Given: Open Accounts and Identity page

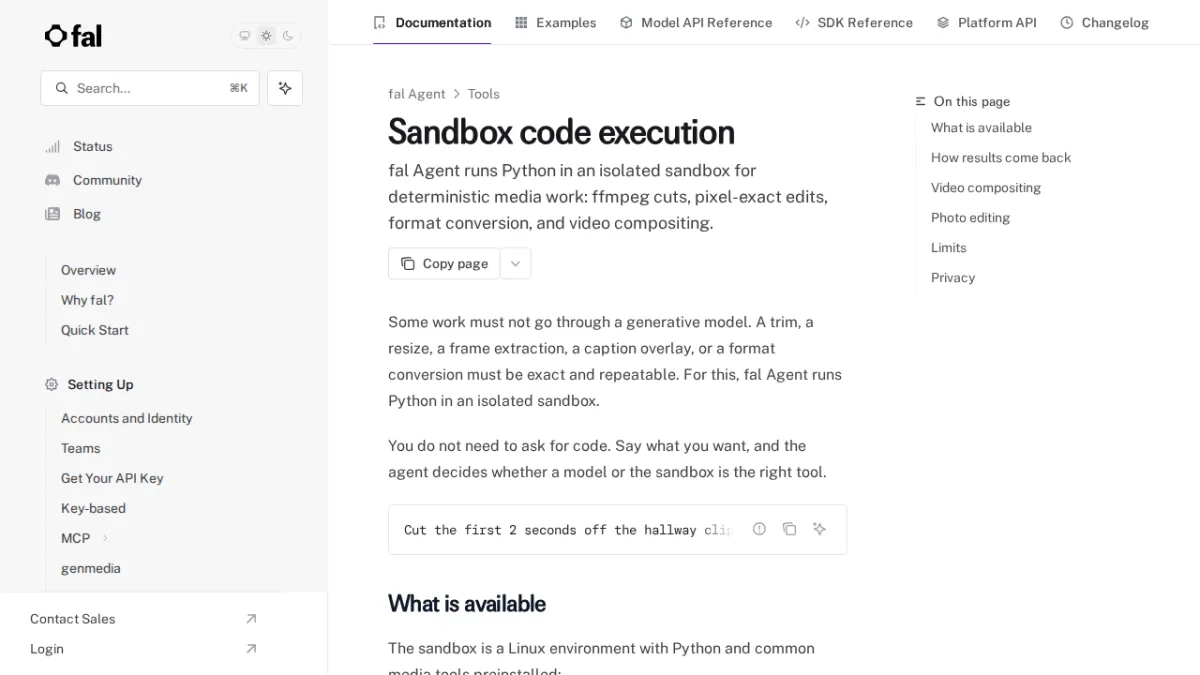Looking at the screenshot, I should [x=126, y=418].
